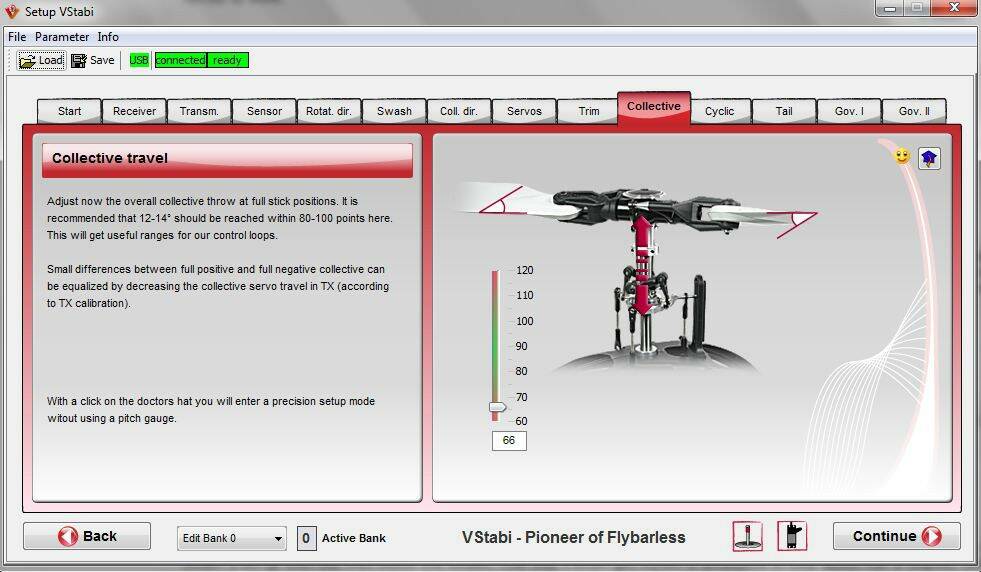Click the VStabi - Pioneer of Flybarless text
Viewport: 981px width, 572px height.
(x=574, y=537)
